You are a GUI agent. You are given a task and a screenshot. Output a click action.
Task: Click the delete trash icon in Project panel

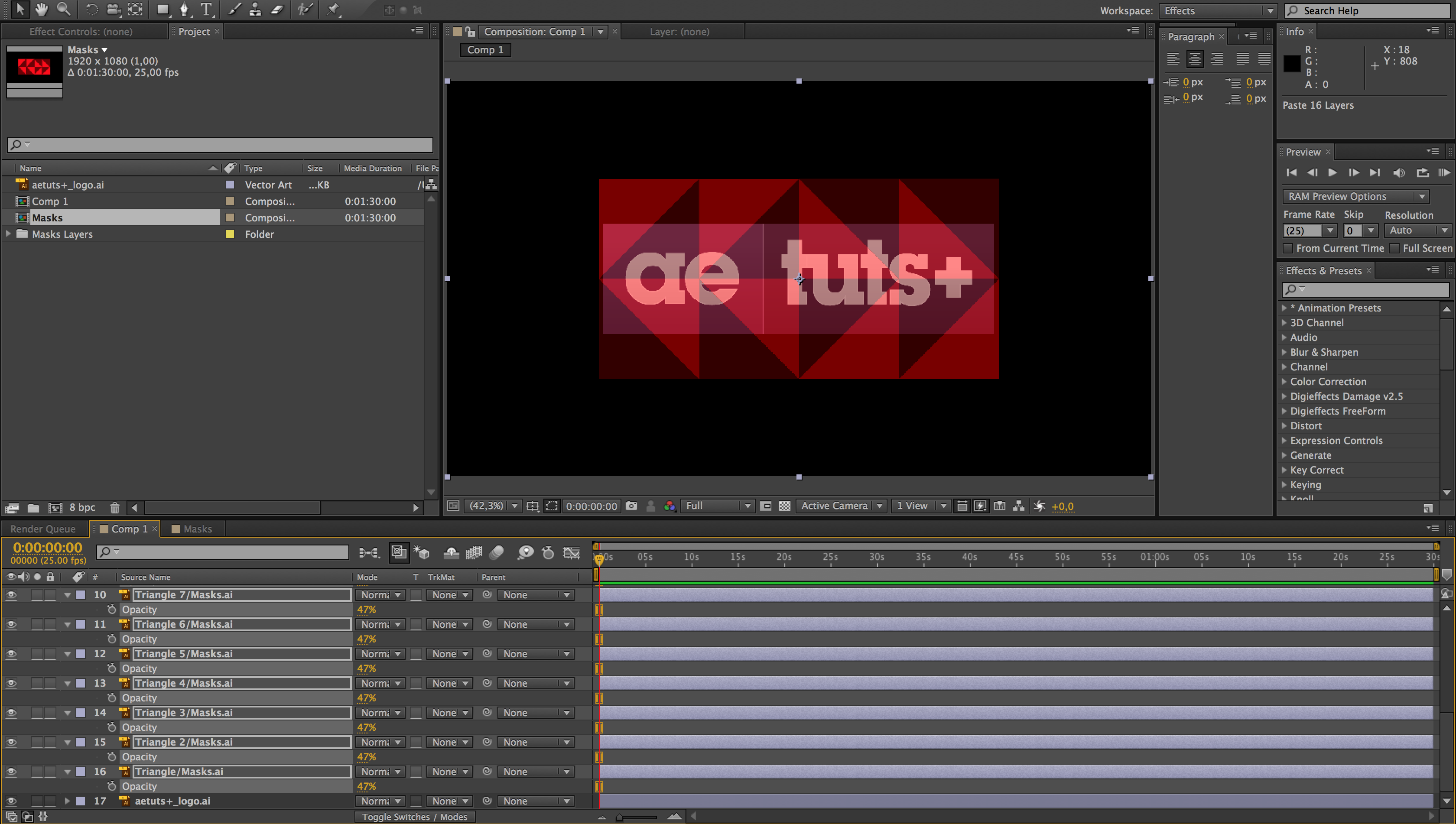114,508
